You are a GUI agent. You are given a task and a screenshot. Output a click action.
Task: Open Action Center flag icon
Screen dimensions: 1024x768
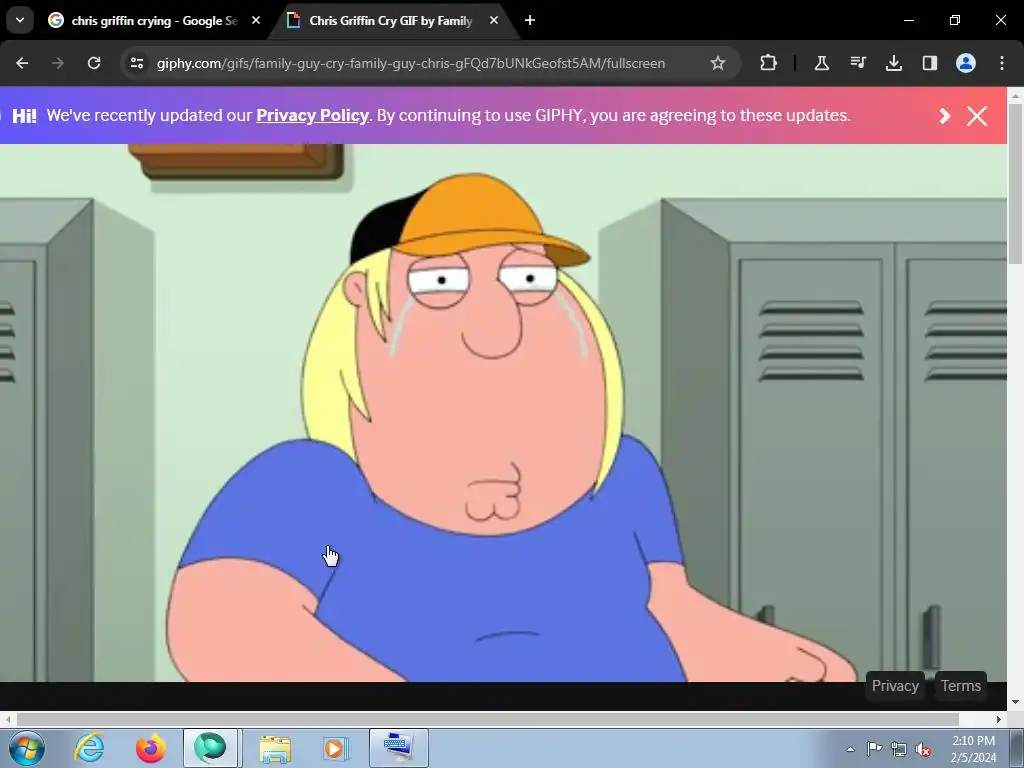coord(874,748)
